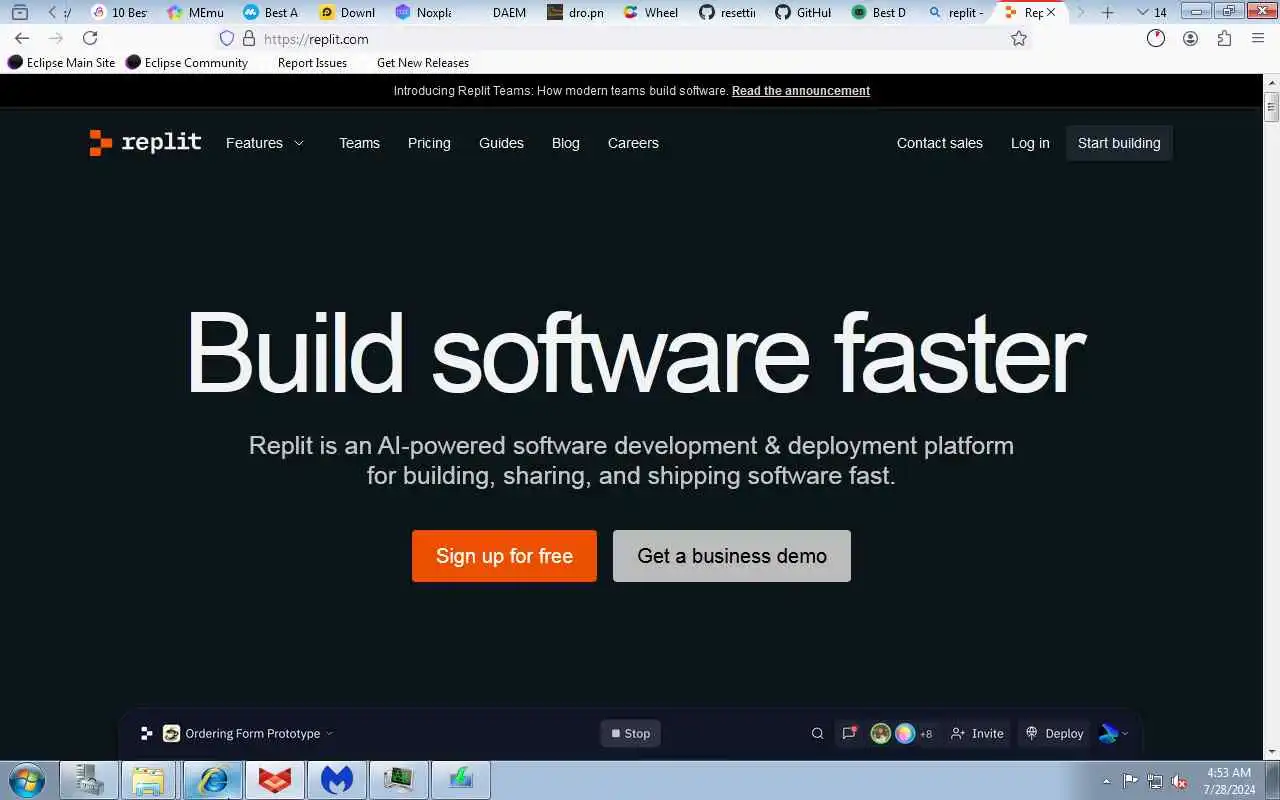Click the Show desktop strip at taskbar end
Viewport: 1280px width, 800px height.
(1273, 780)
